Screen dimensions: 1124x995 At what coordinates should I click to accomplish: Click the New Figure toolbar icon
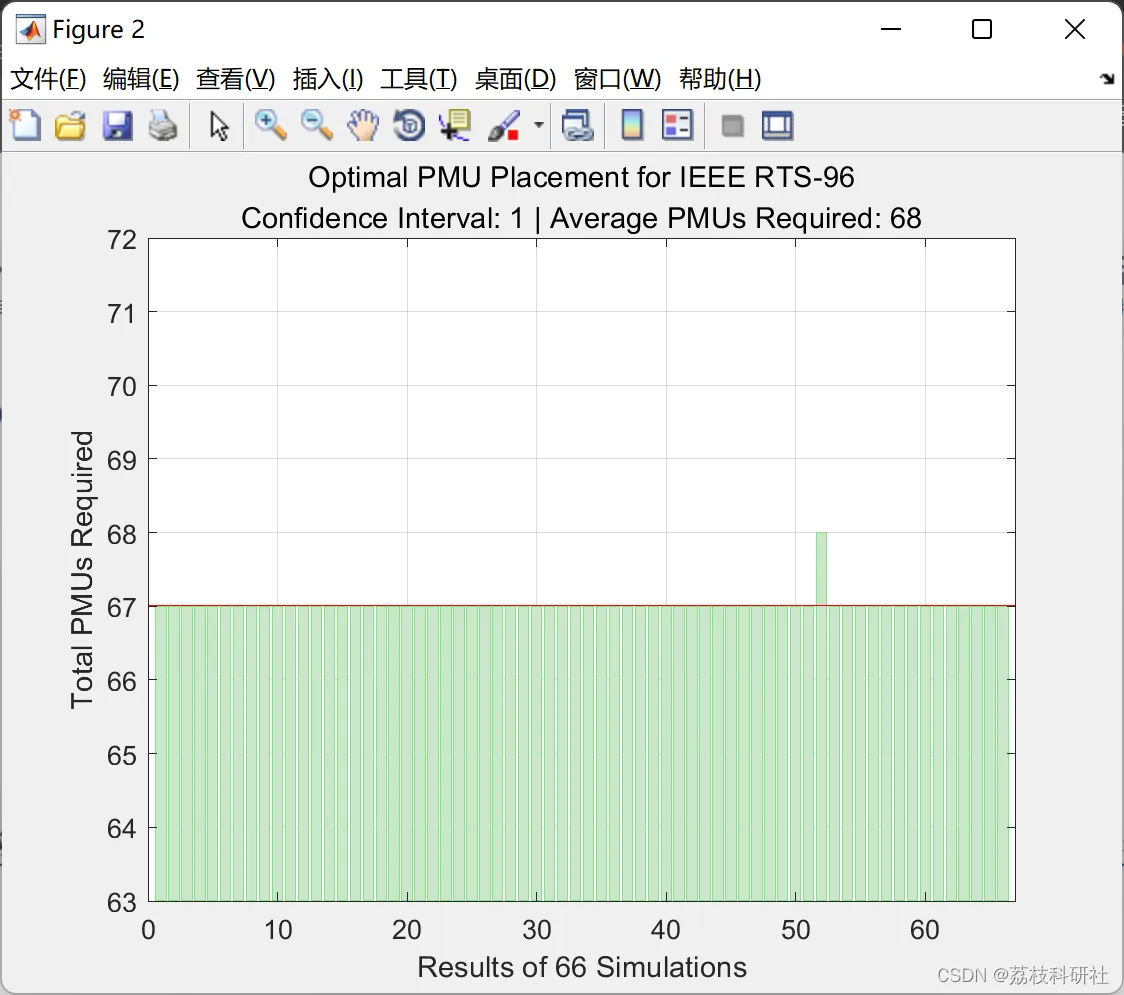click(25, 125)
